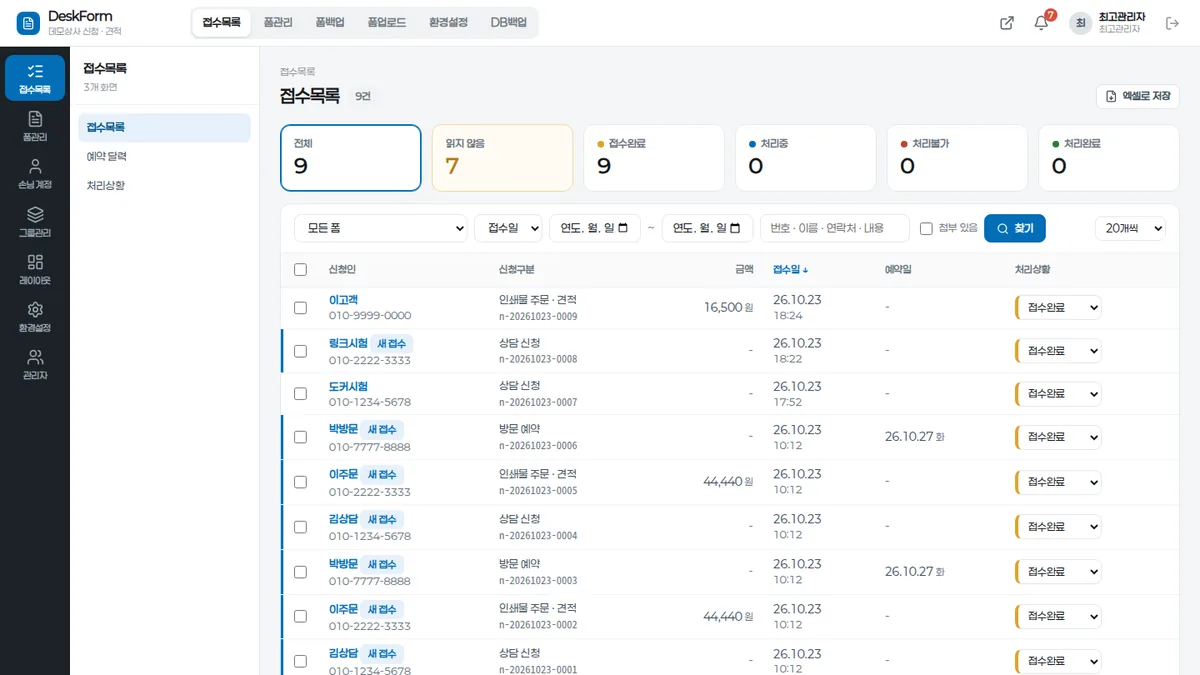
Task: Switch to the 폼백업 top tab
Action: point(330,22)
